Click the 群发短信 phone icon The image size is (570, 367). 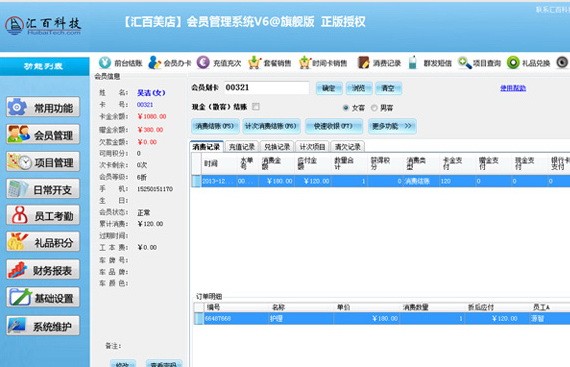pyautogui.click(x=413, y=62)
